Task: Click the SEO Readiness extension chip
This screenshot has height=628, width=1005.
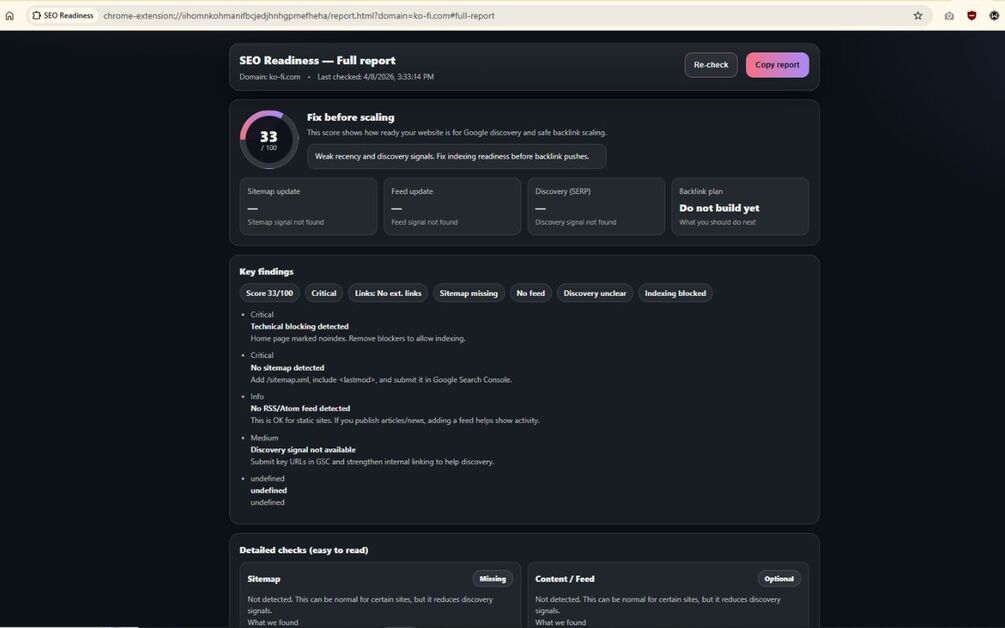Action: pos(63,15)
